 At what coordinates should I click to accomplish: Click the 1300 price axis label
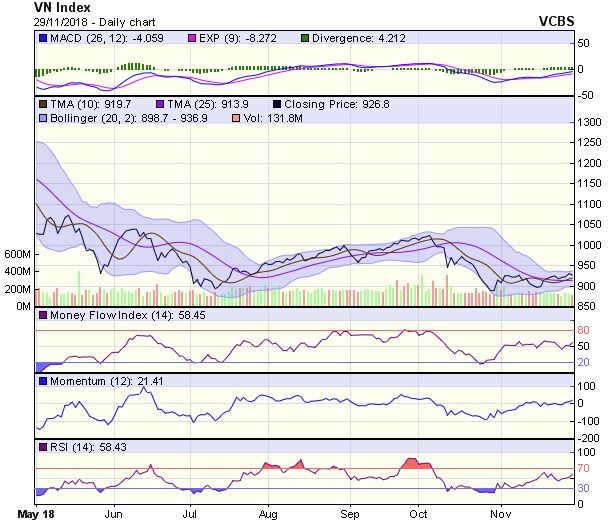[587, 122]
